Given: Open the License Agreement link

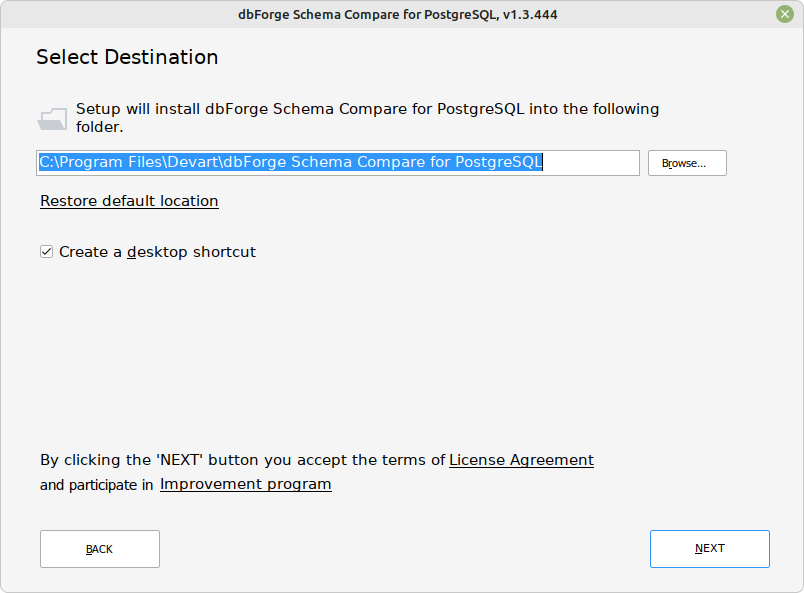Looking at the screenshot, I should click(521, 460).
